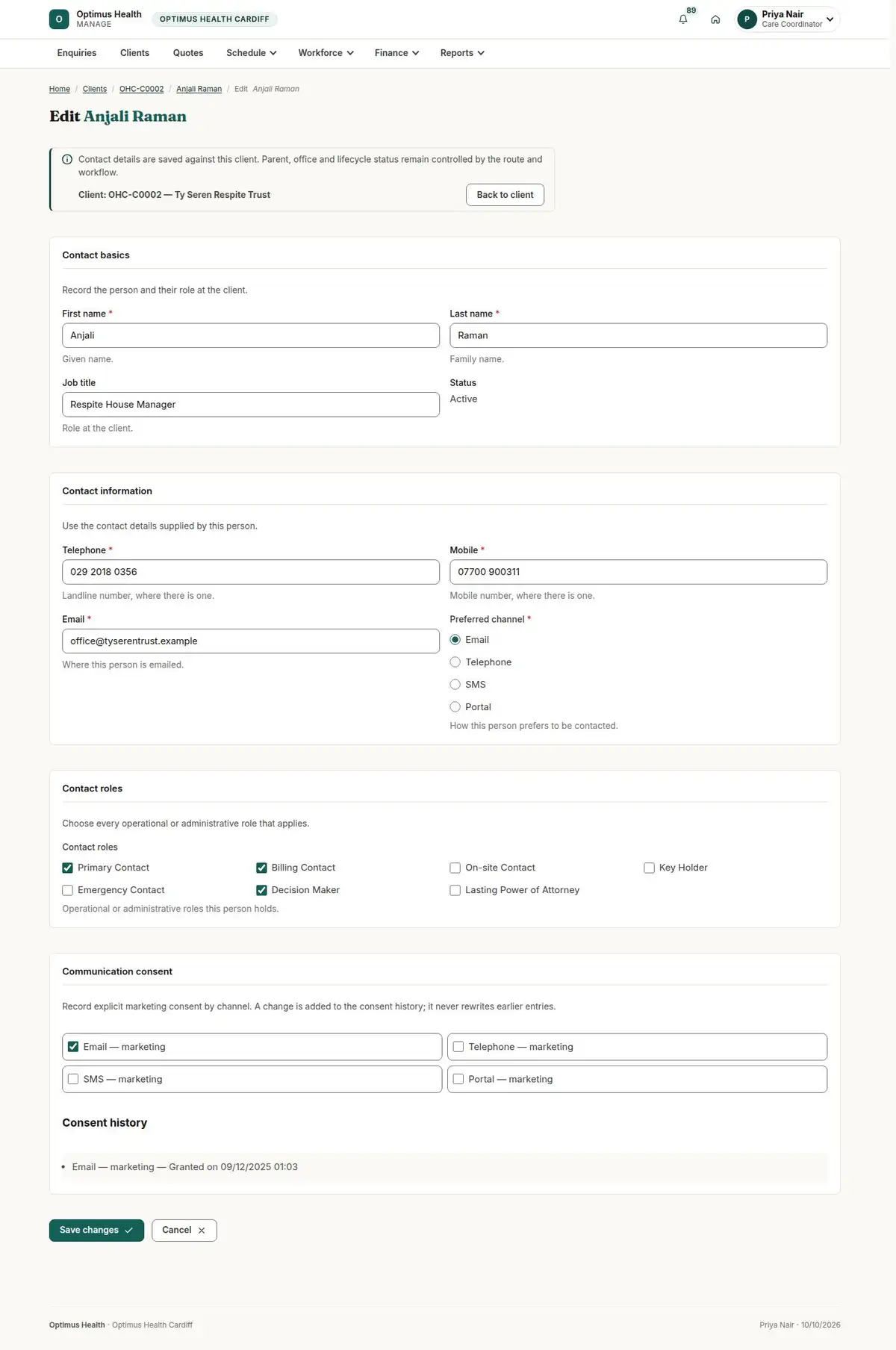Click the Back to client button
896x1350 pixels.
[505, 195]
